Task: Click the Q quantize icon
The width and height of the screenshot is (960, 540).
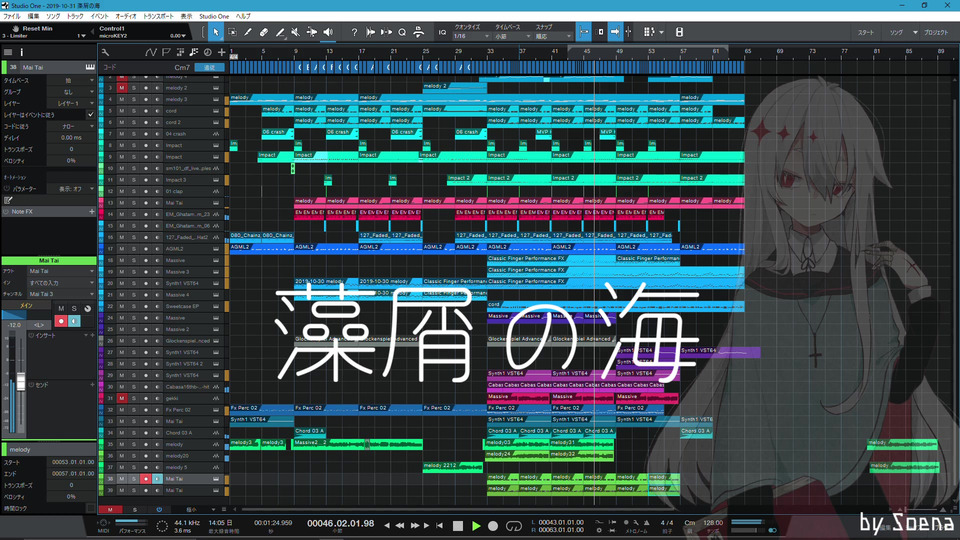Action: pos(402,32)
